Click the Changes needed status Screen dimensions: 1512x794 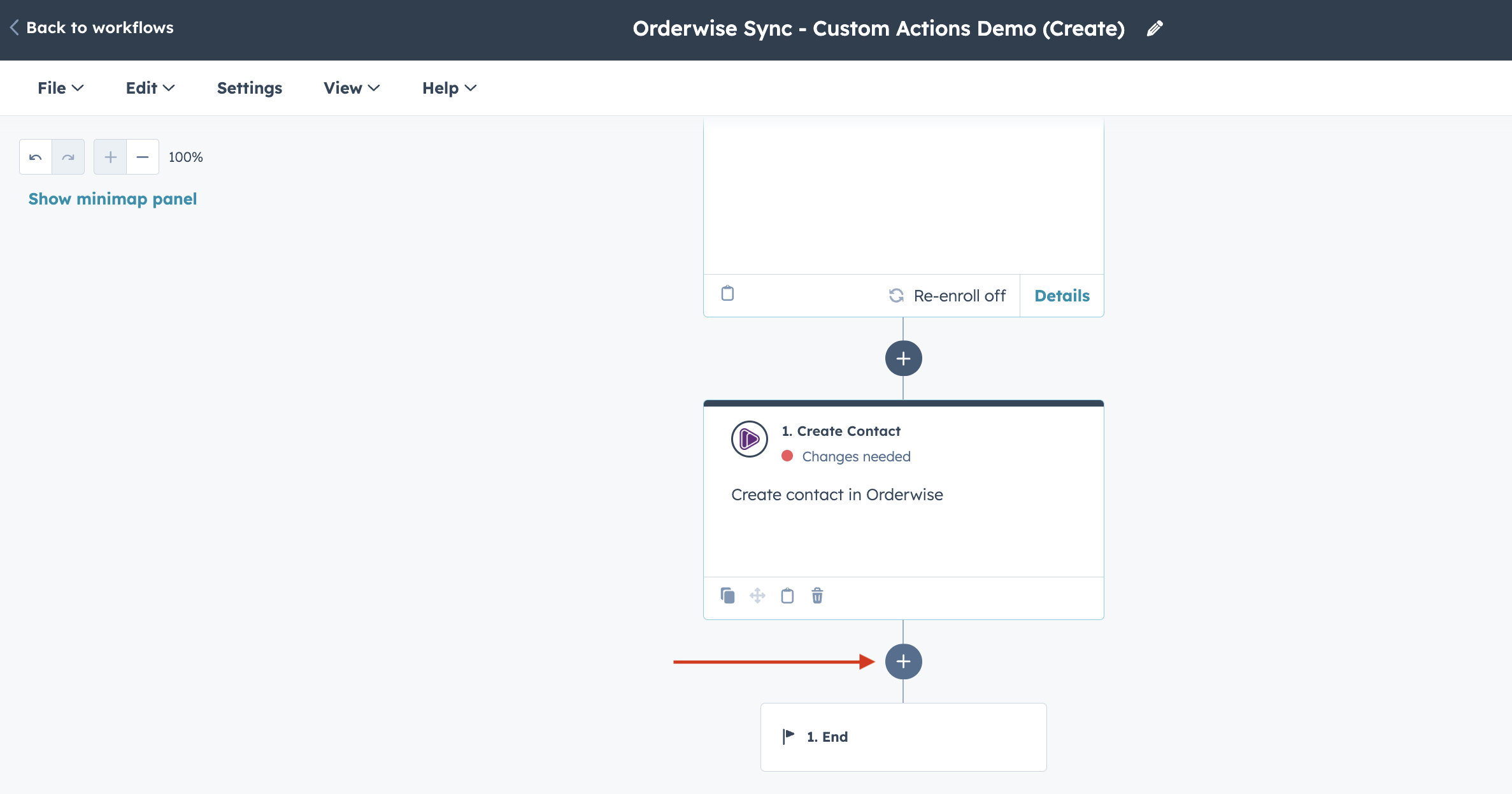tap(856, 456)
